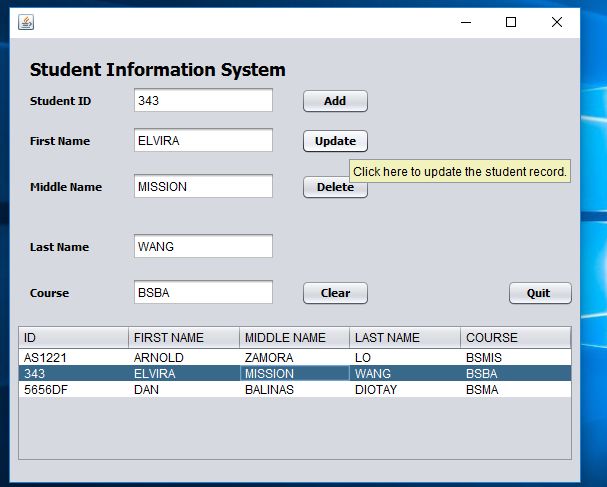Select table cell DIOTAY
The width and height of the screenshot is (607, 487).
coord(405,389)
